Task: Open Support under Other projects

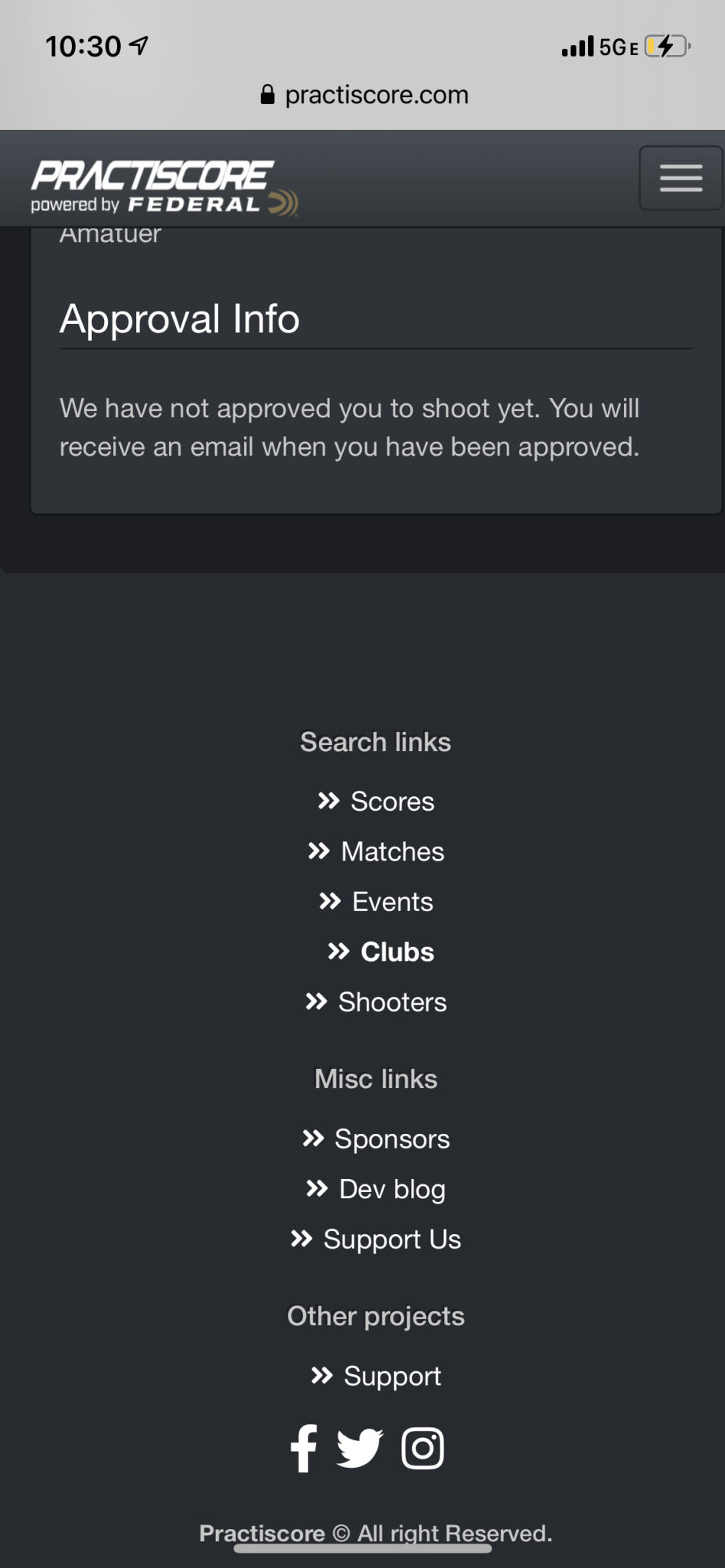Action: point(376,1377)
